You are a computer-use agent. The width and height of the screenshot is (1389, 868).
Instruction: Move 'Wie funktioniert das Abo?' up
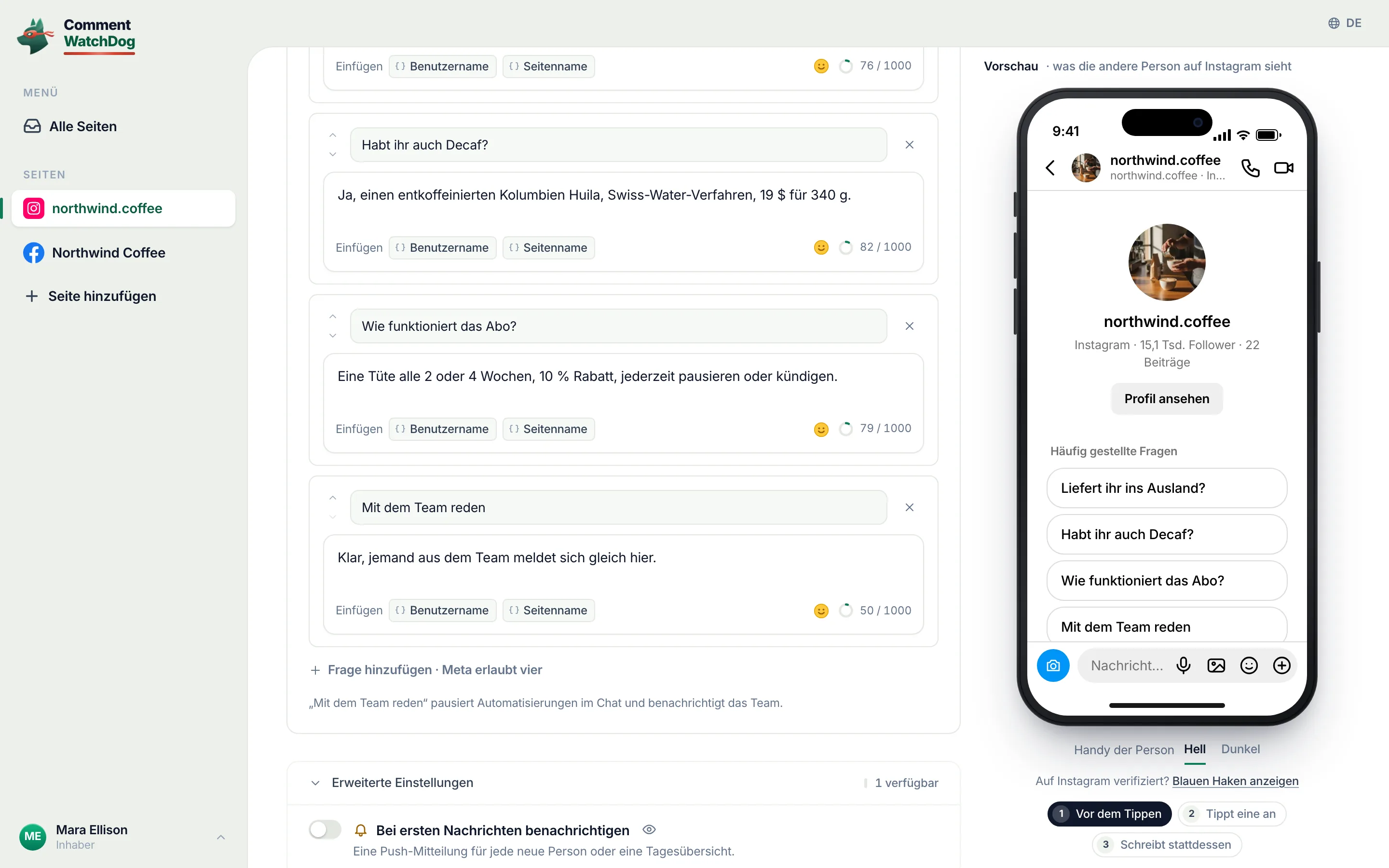(333, 317)
